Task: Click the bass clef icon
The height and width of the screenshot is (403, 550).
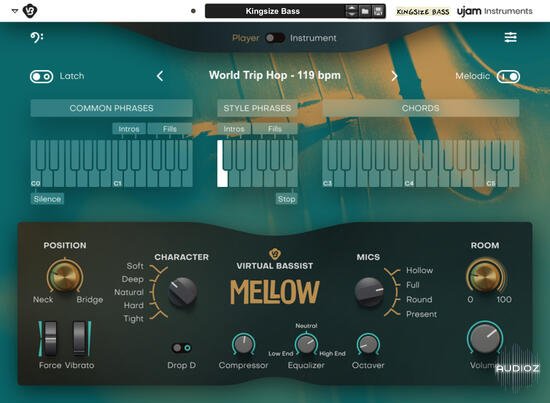Action: [36, 37]
